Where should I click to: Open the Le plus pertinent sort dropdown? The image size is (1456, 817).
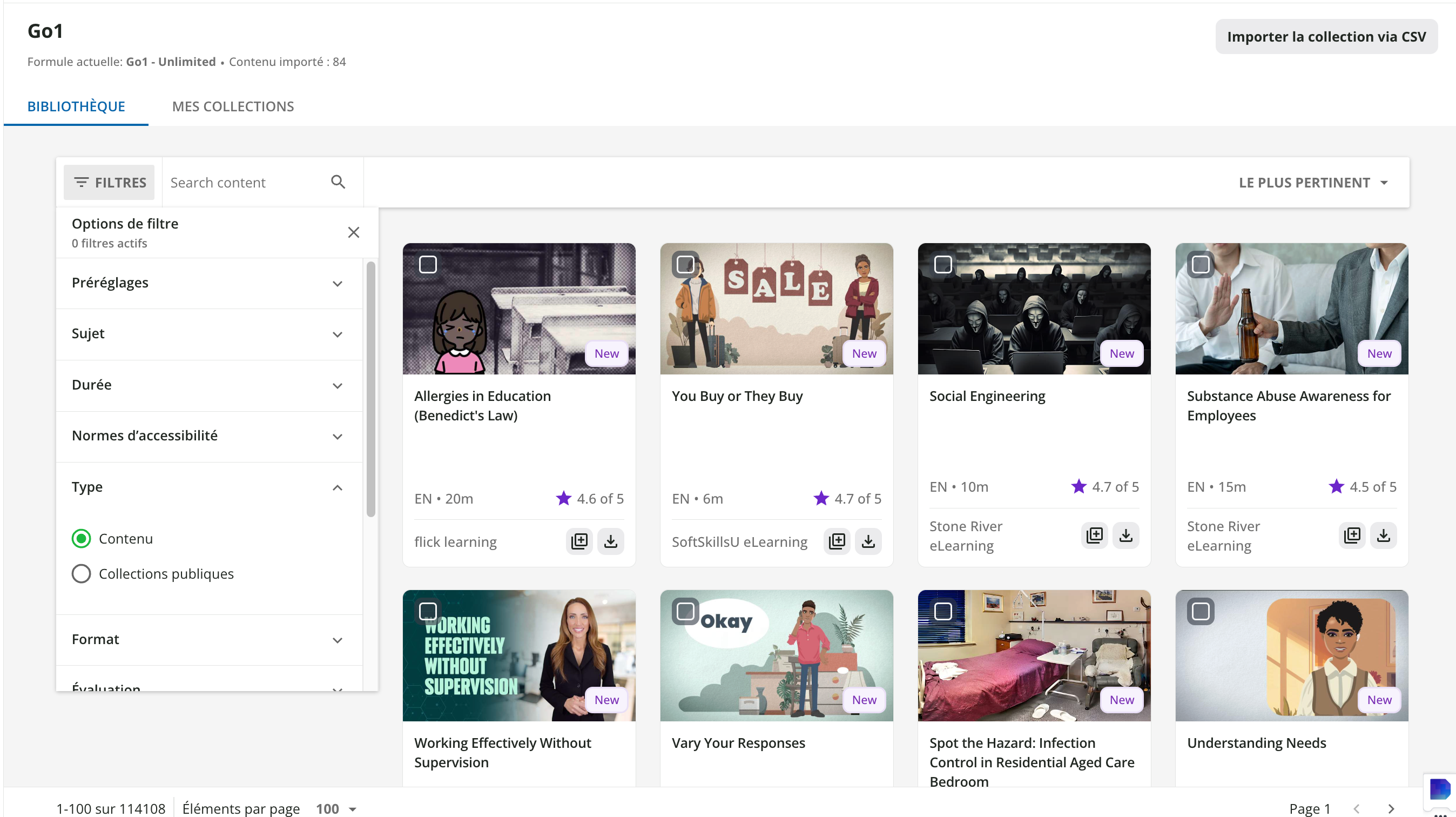click(x=1313, y=183)
